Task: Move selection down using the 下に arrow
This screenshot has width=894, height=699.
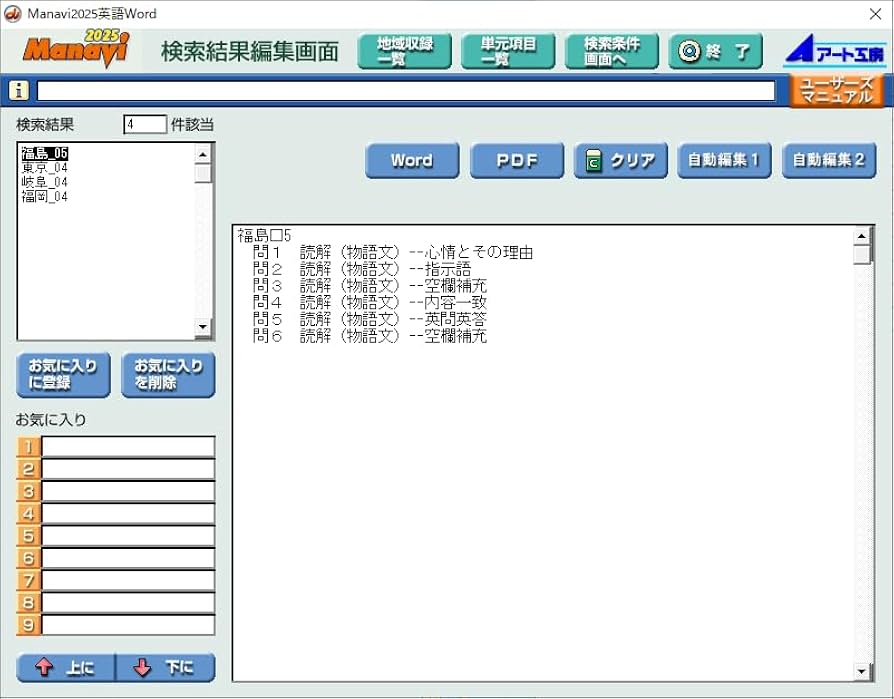Action: point(165,667)
